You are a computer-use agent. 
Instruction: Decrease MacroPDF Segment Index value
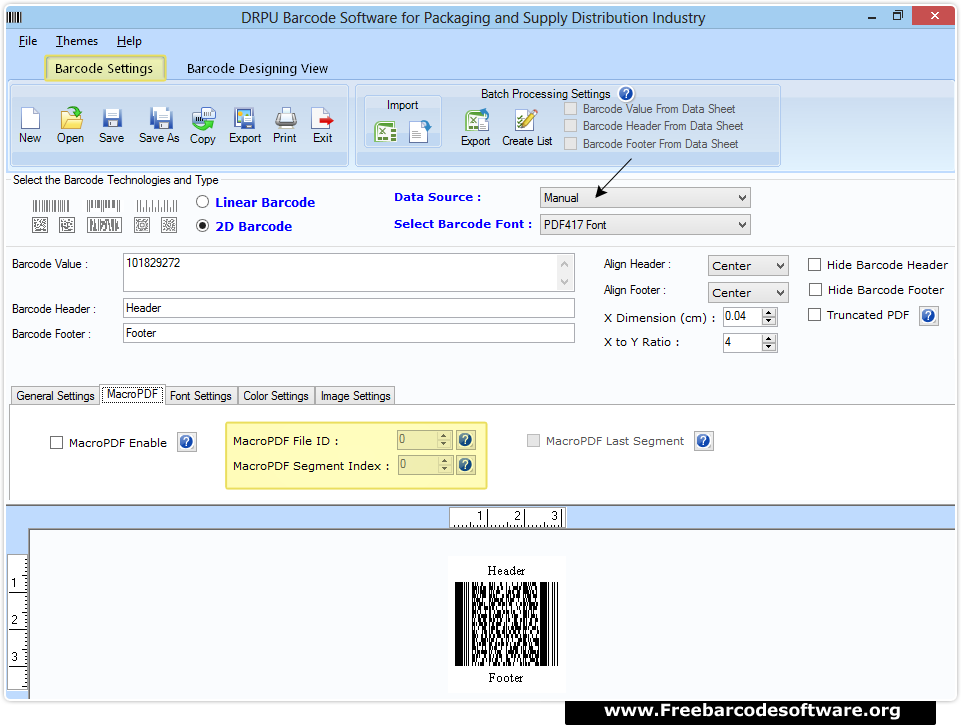pos(444,469)
